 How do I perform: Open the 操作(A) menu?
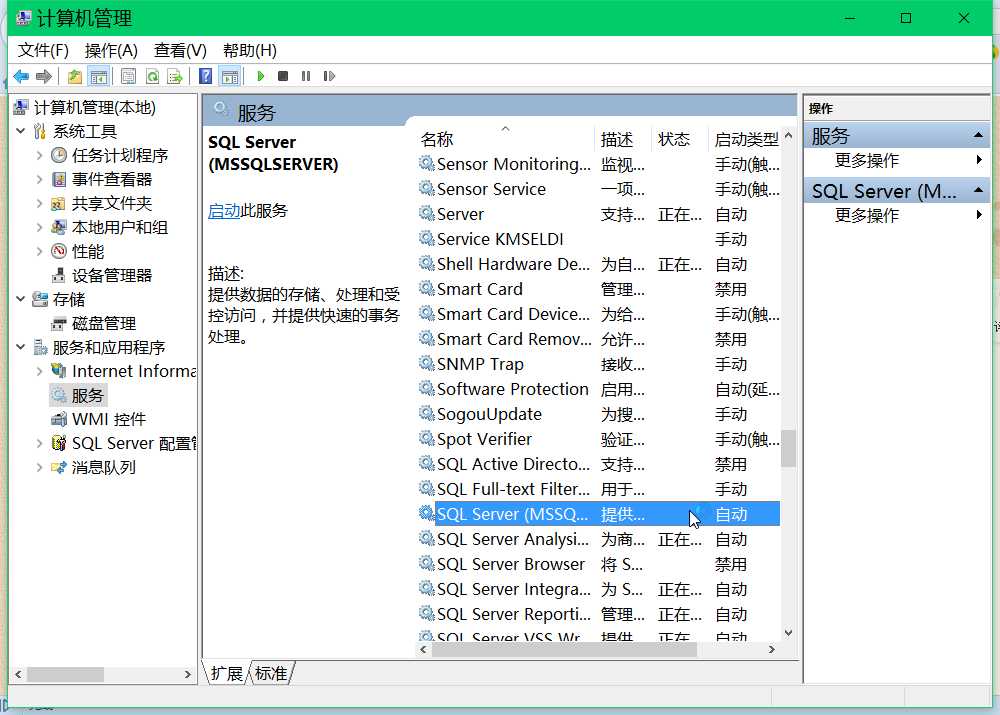coord(111,50)
